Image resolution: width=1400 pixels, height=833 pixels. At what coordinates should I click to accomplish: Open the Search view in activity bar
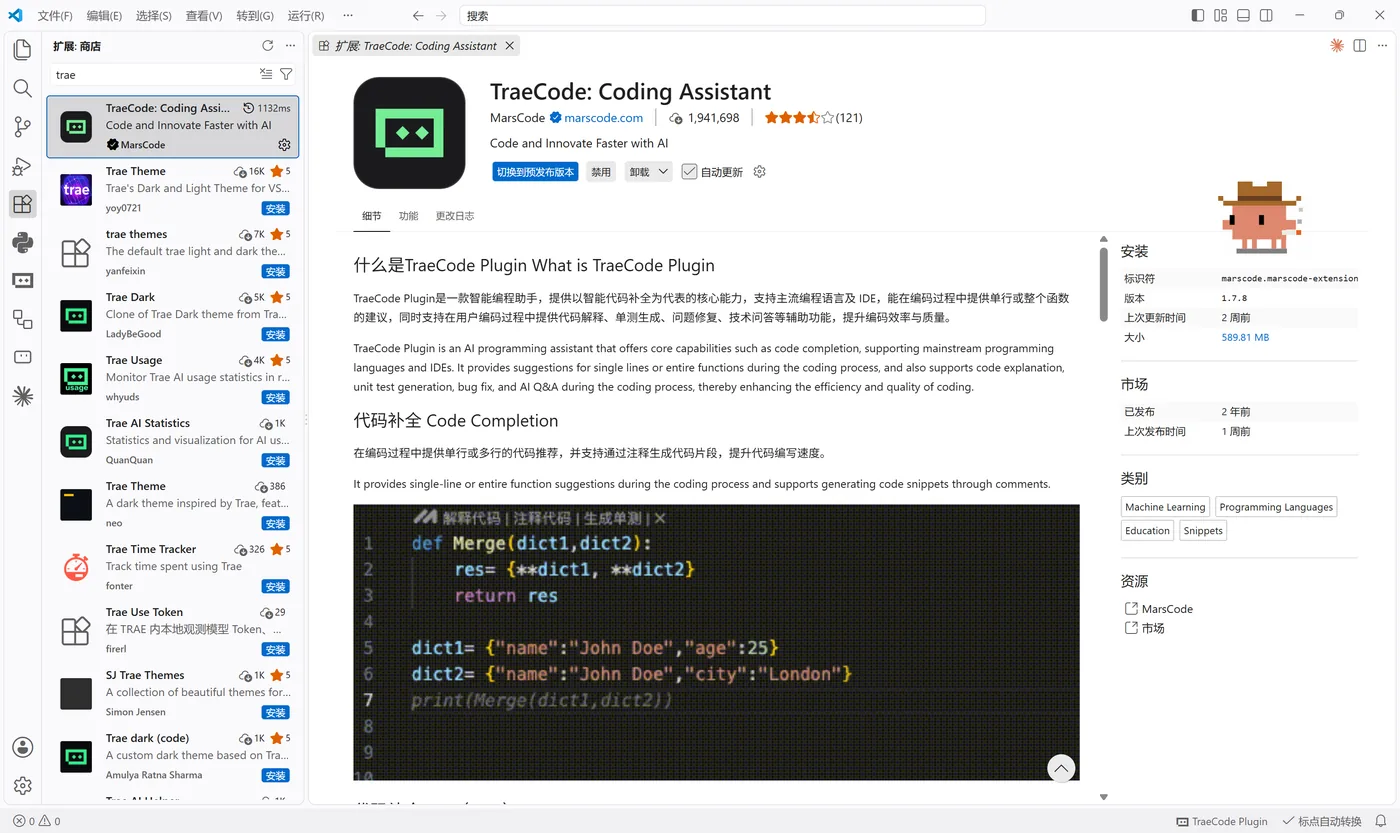(x=22, y=89)
